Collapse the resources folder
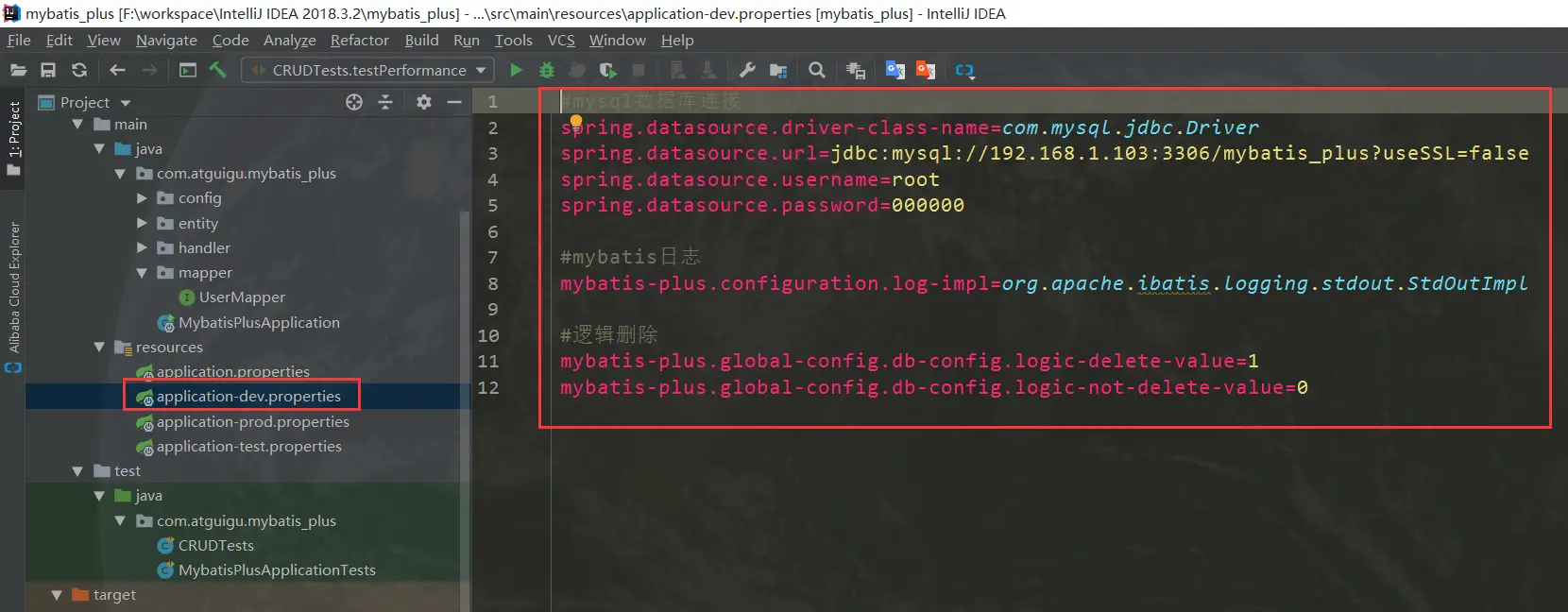The height and width of the screenshot is (612, 1568). [99, 348]
